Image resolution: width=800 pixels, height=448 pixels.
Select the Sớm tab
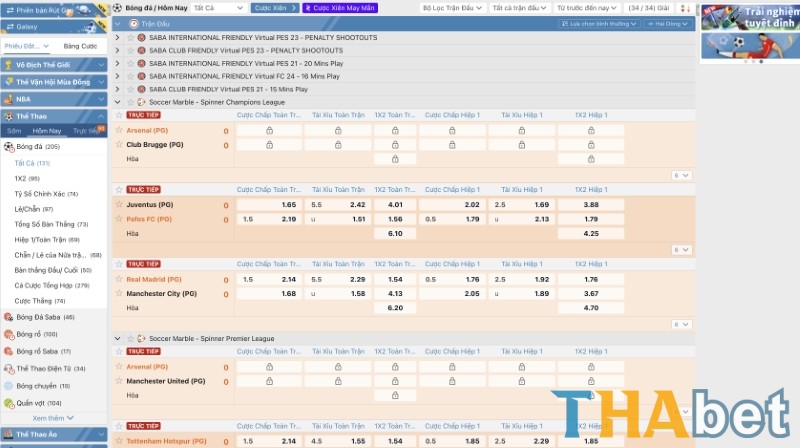[x=14, y=131]
